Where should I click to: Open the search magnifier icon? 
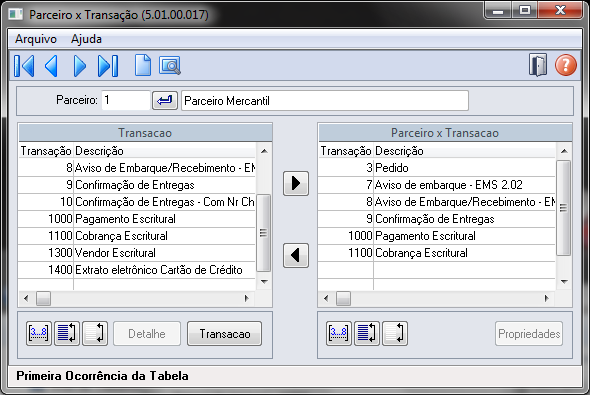pyautogui.click(x=170, y=65)
